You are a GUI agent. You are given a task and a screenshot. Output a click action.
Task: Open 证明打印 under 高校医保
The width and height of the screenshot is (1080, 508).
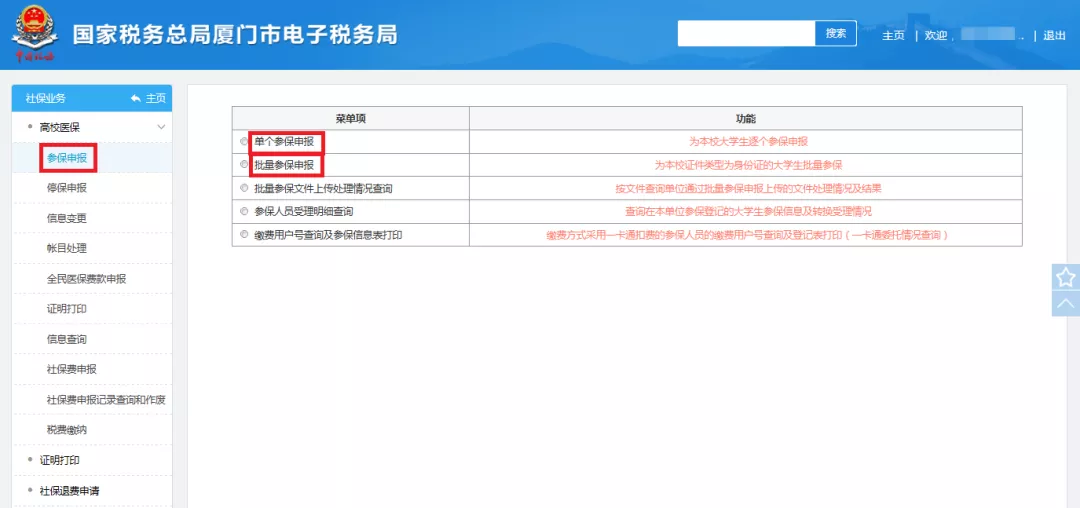pos(67,309)
